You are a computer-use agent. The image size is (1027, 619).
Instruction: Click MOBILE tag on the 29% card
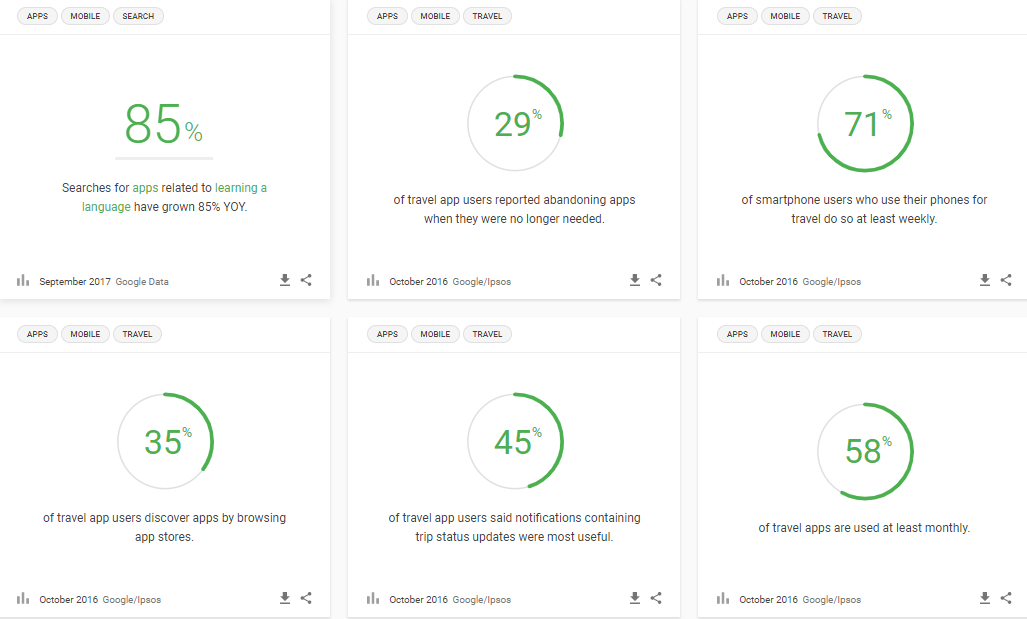435,16
